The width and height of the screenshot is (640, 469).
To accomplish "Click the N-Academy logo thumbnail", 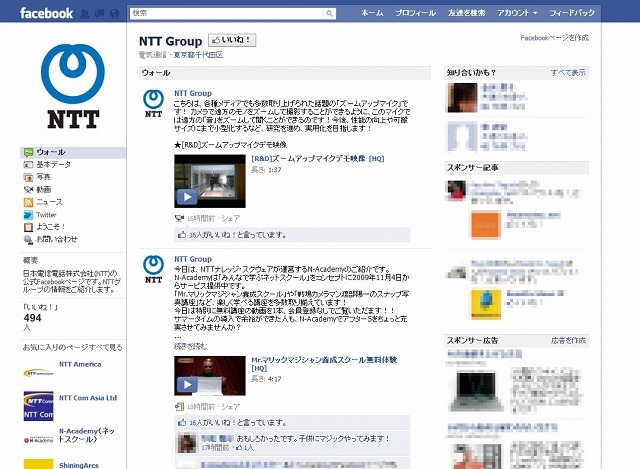I will 38,440.
